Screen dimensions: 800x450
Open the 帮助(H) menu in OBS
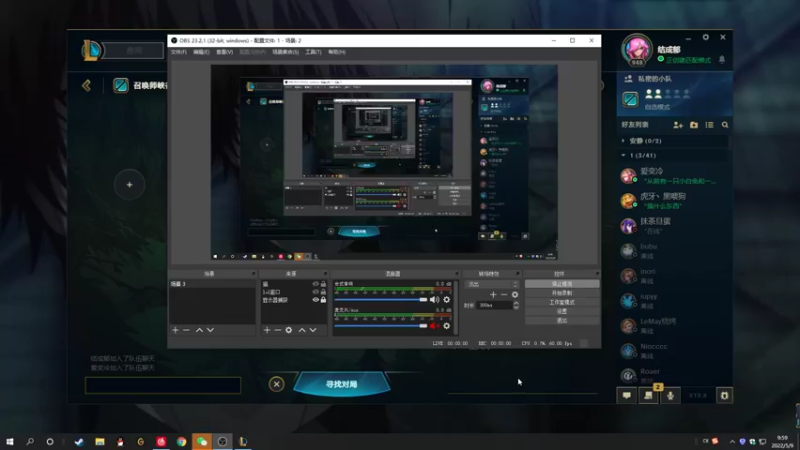[337, 52]
